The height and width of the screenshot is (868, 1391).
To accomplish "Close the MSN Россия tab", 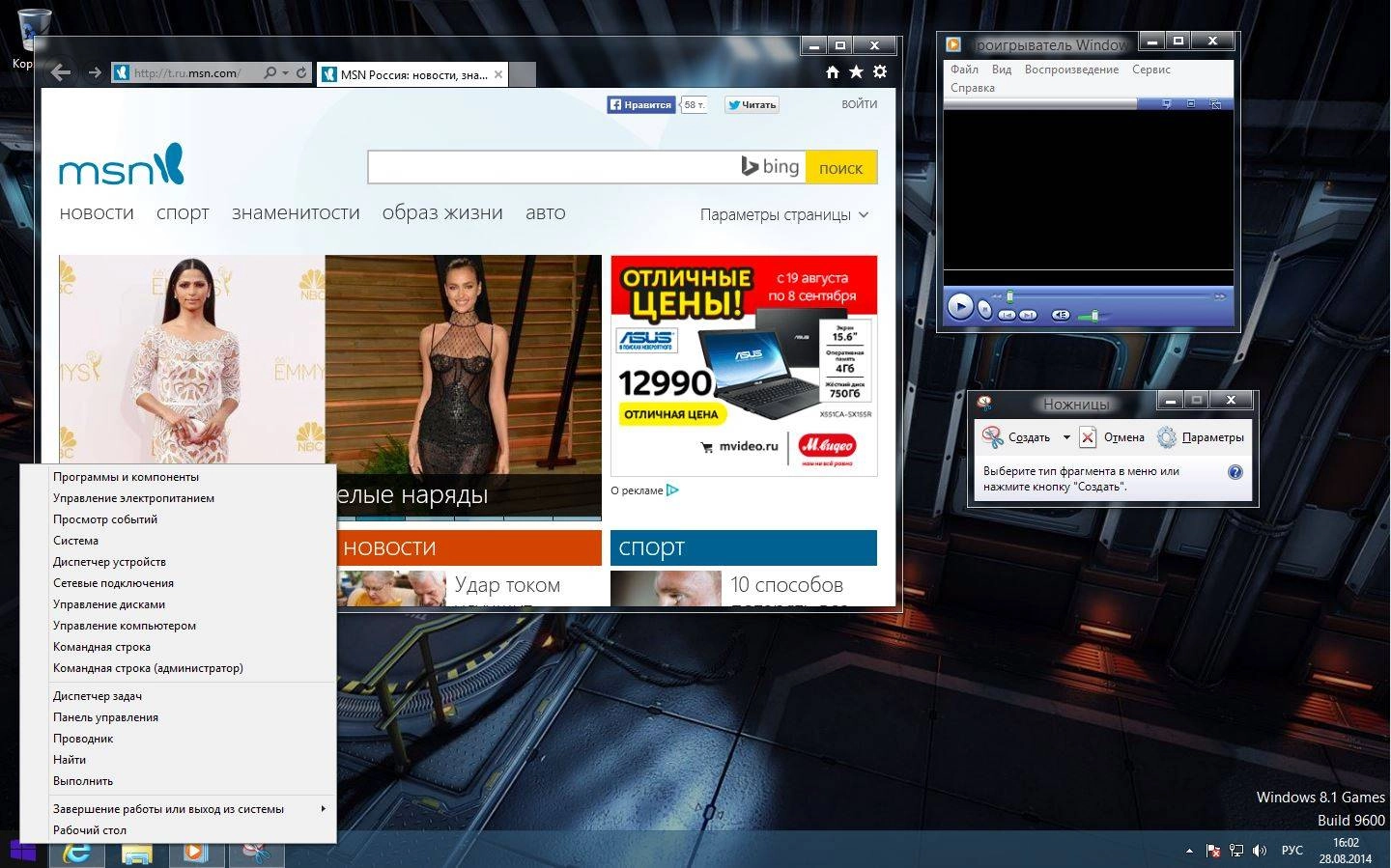I will 498,74.
